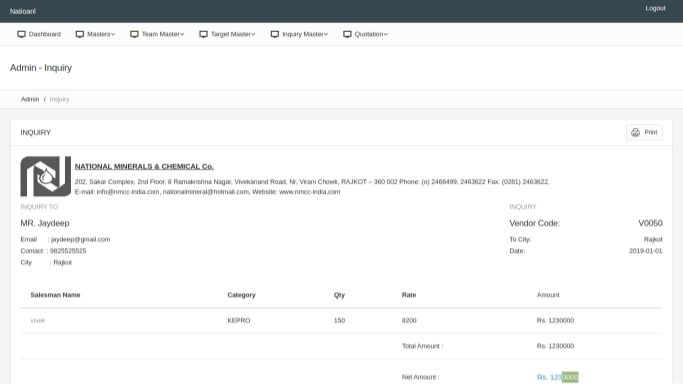This screenshot has width=683, height=384.
Task: Click the Admin - Inquiry page title
Action: tap(41, 68)
